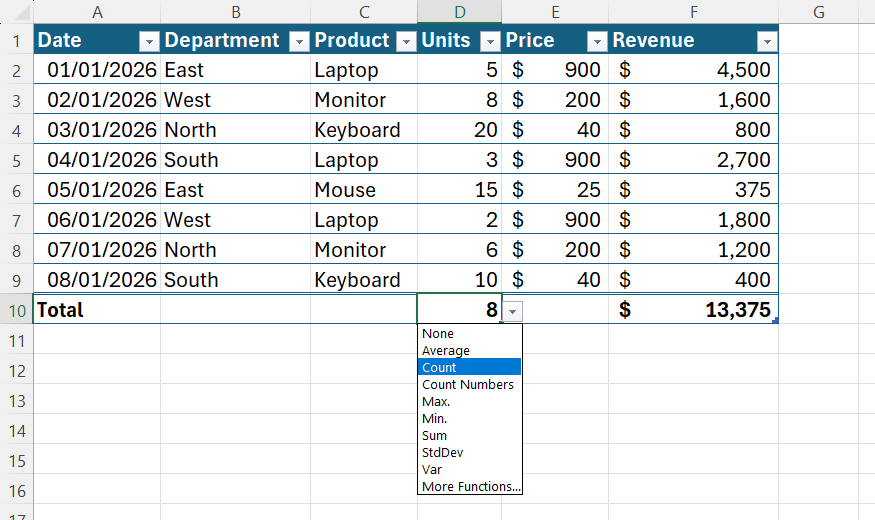This screenshot has width=875, height=520.
Task: Select column G header
Action: pyautogui.click(x=819, y=12)
